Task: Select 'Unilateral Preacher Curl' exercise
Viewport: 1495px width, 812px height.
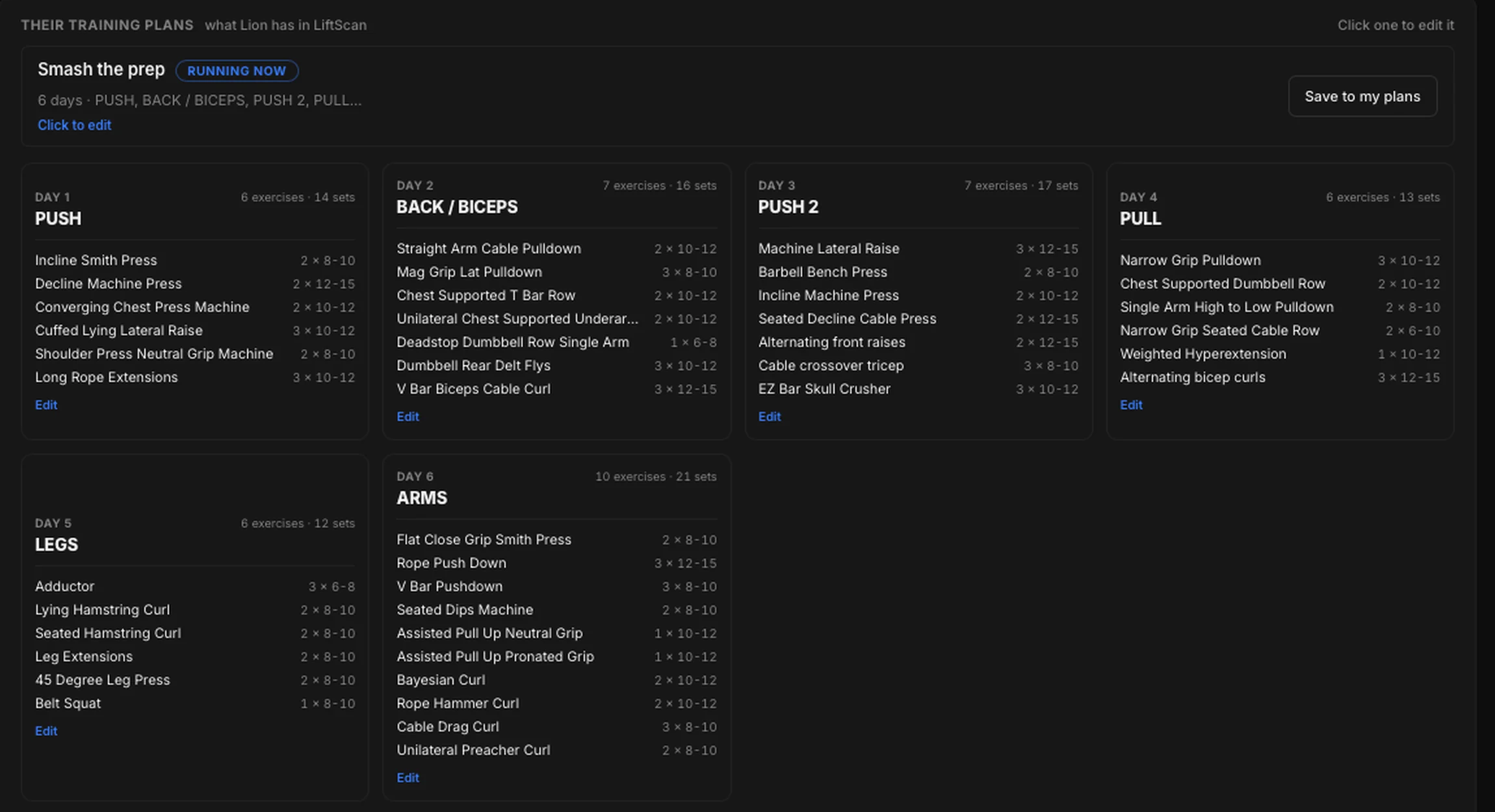Action: [x=556, y=750]
